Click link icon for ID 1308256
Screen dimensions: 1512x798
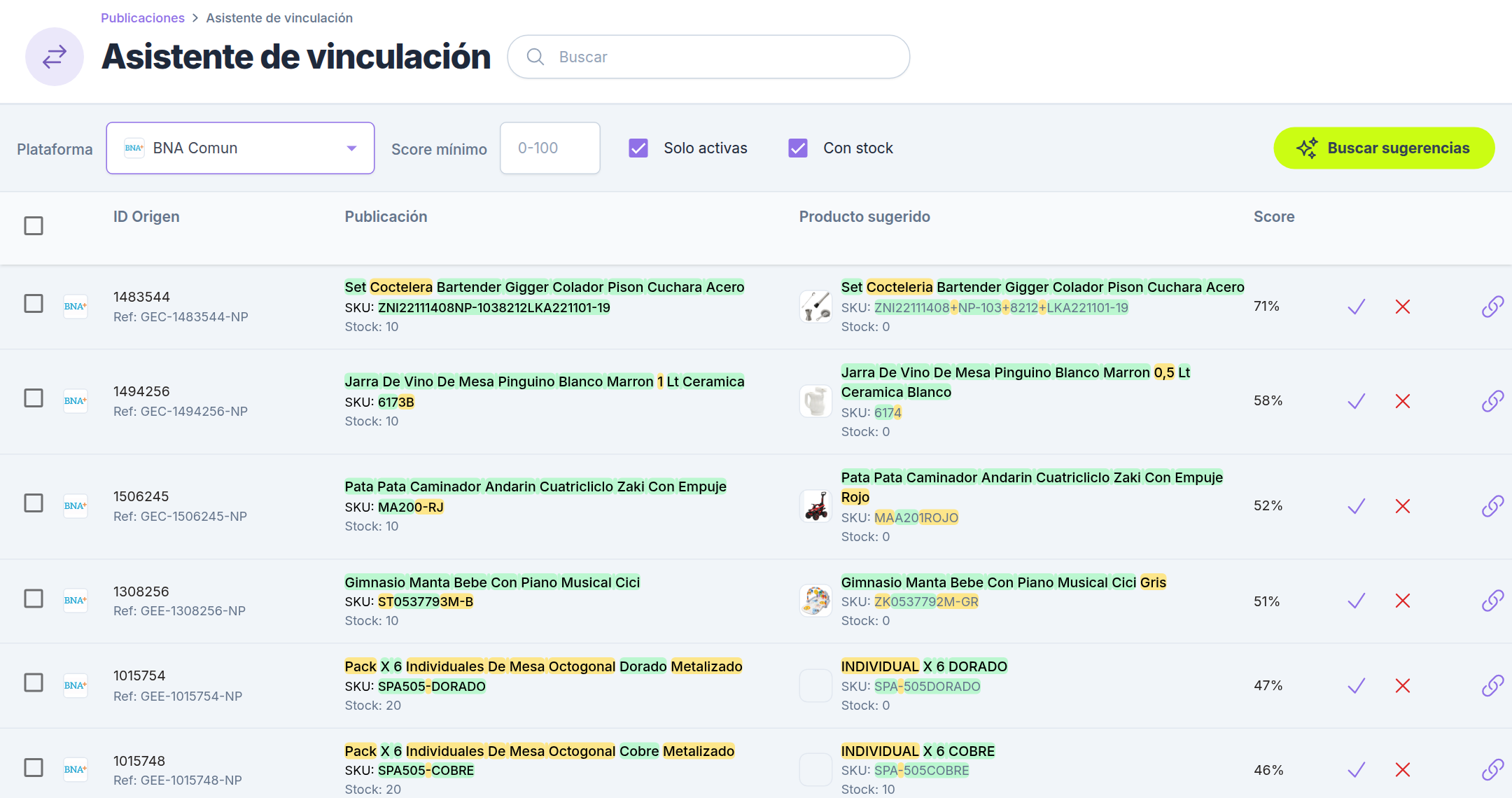pos(1492,601)
